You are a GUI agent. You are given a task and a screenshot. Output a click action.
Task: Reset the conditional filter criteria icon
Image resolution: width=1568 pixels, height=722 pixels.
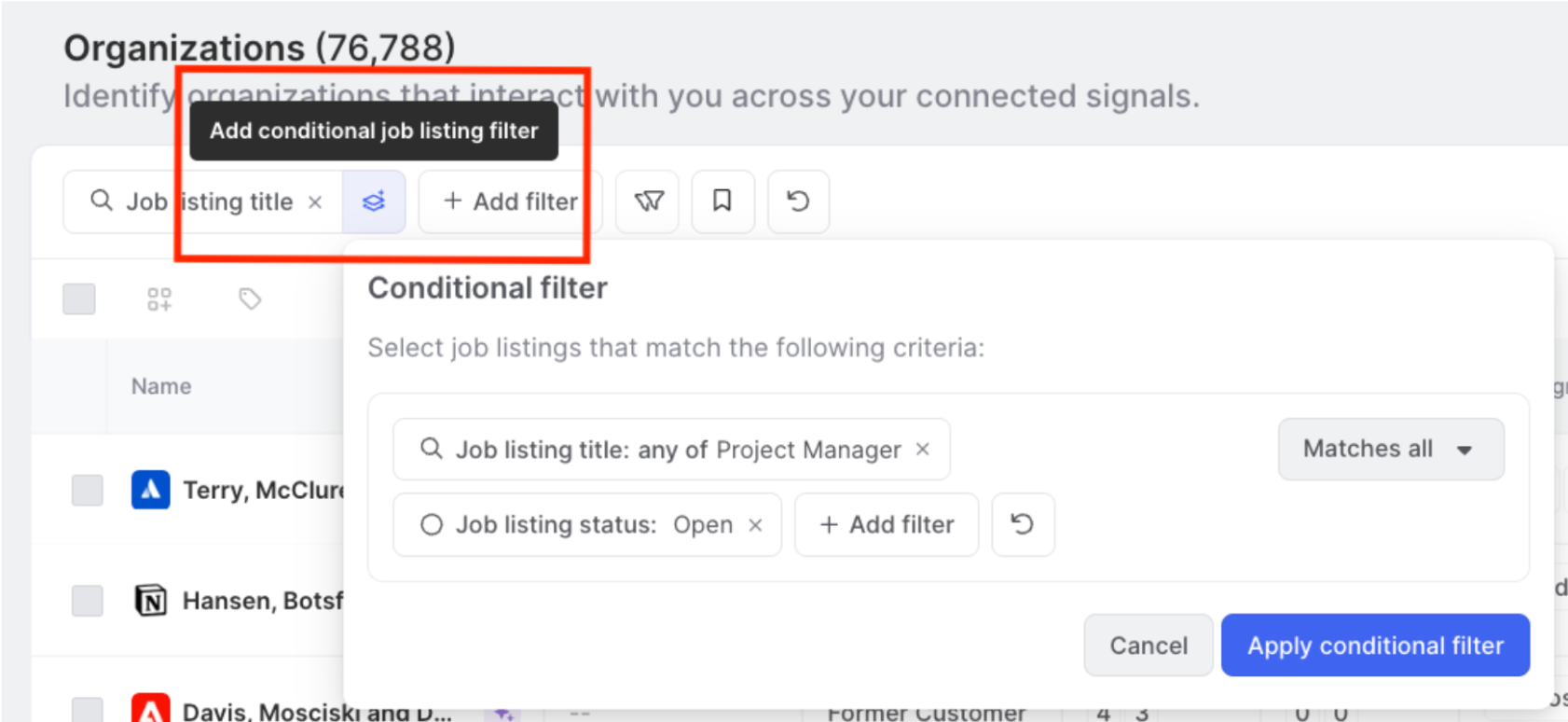pos(1023,524)
